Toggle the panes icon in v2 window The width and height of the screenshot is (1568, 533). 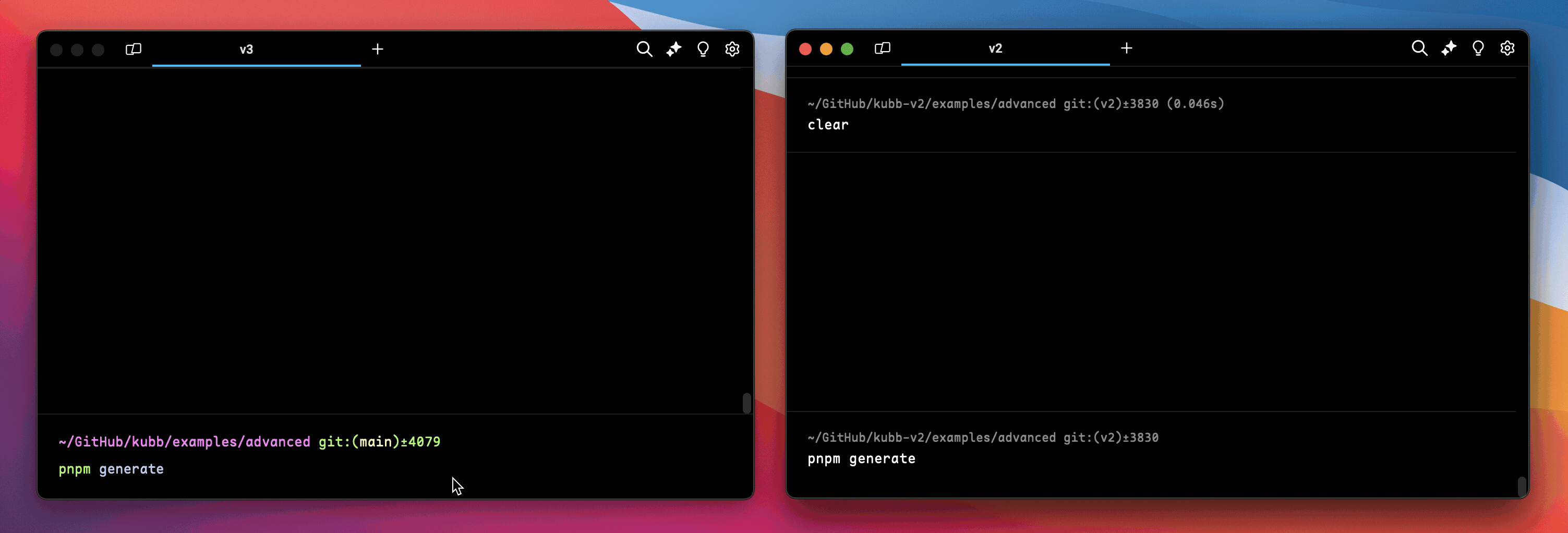[883, 48]
